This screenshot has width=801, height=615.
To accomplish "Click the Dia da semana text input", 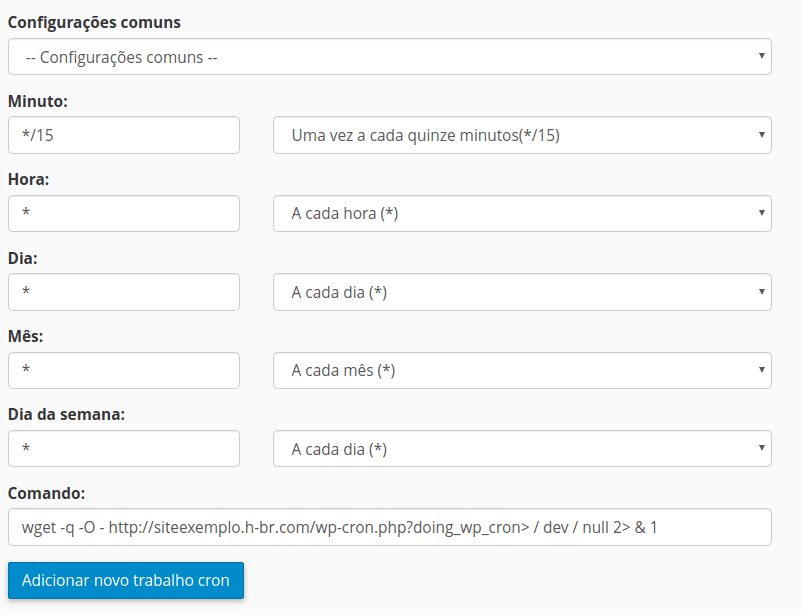I will pos(124,449).
